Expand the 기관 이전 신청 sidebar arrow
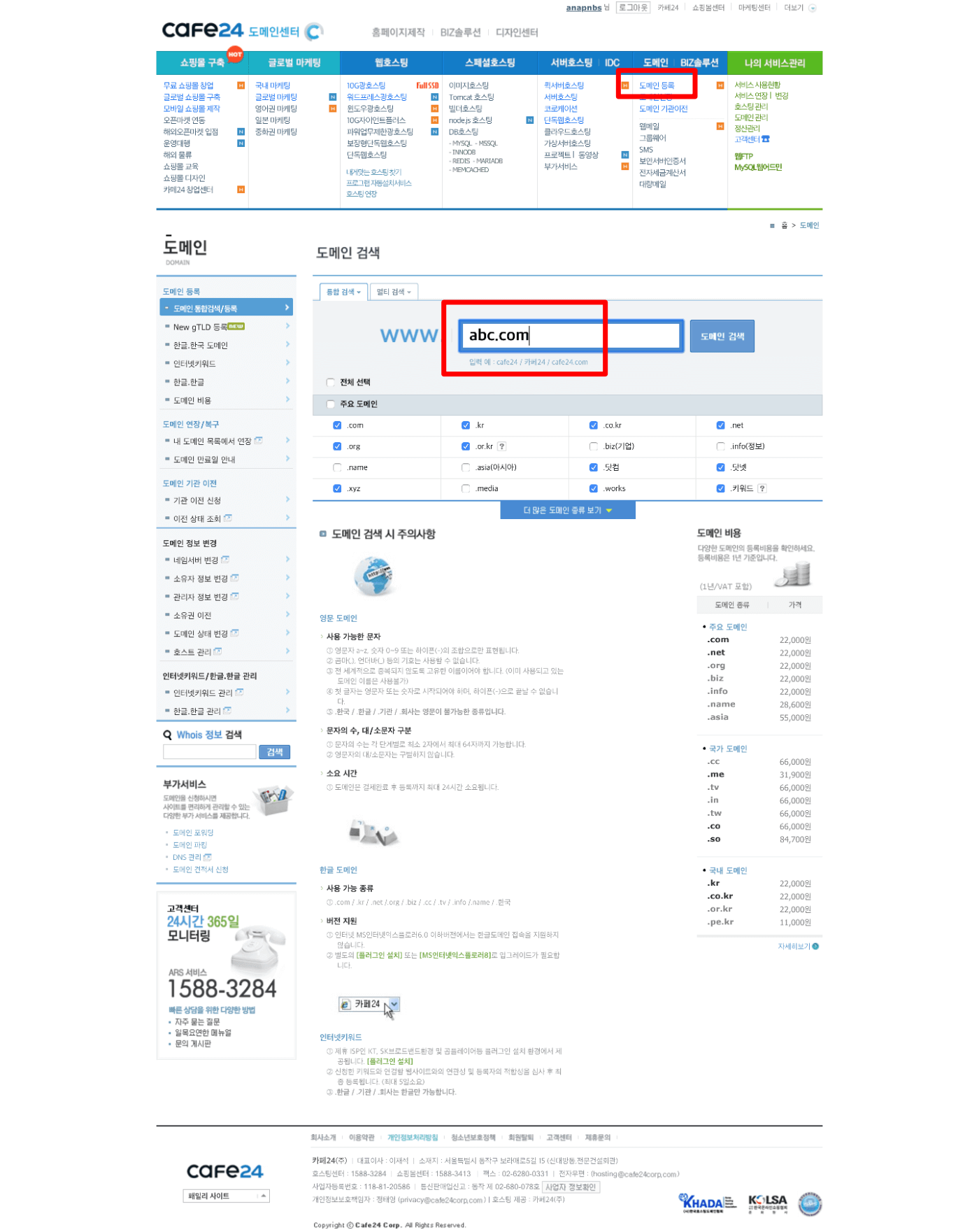This screenshot has height=1232, width=979. tap(287, 499)
